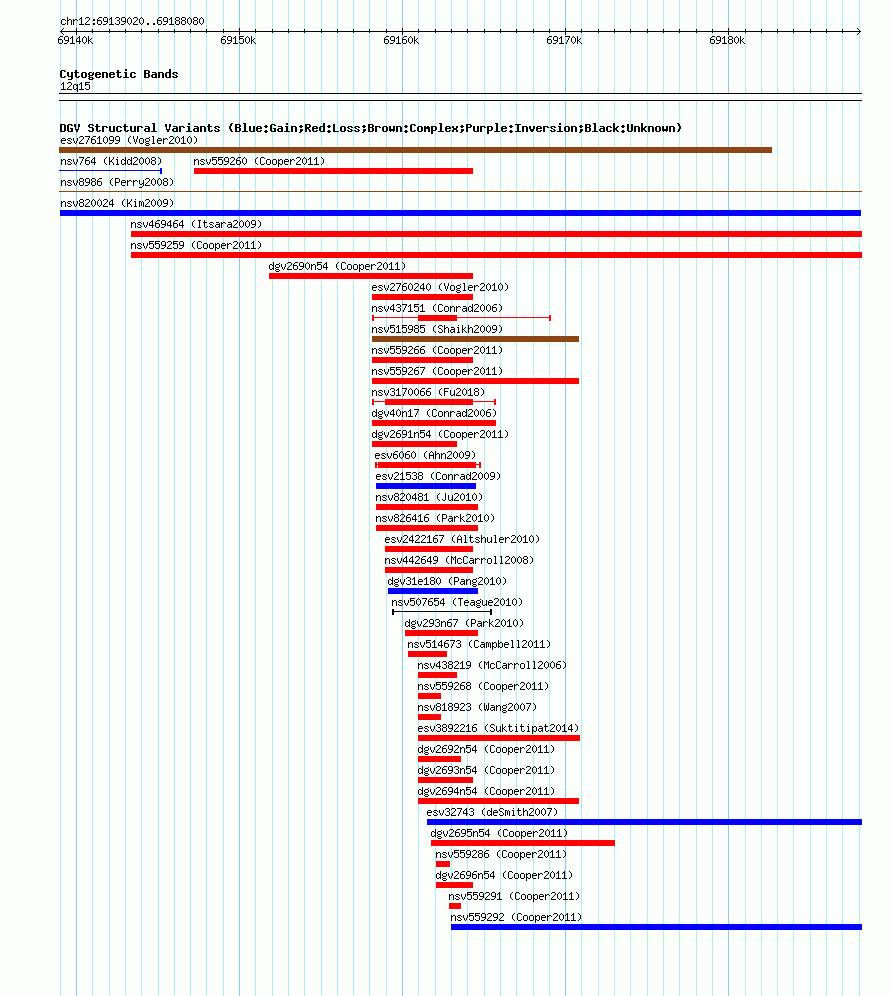The height and width of the screenshot is (996, 890).
Task: Select the red dgv2695n54 loss bar
Action: click(x=523, y=843)
